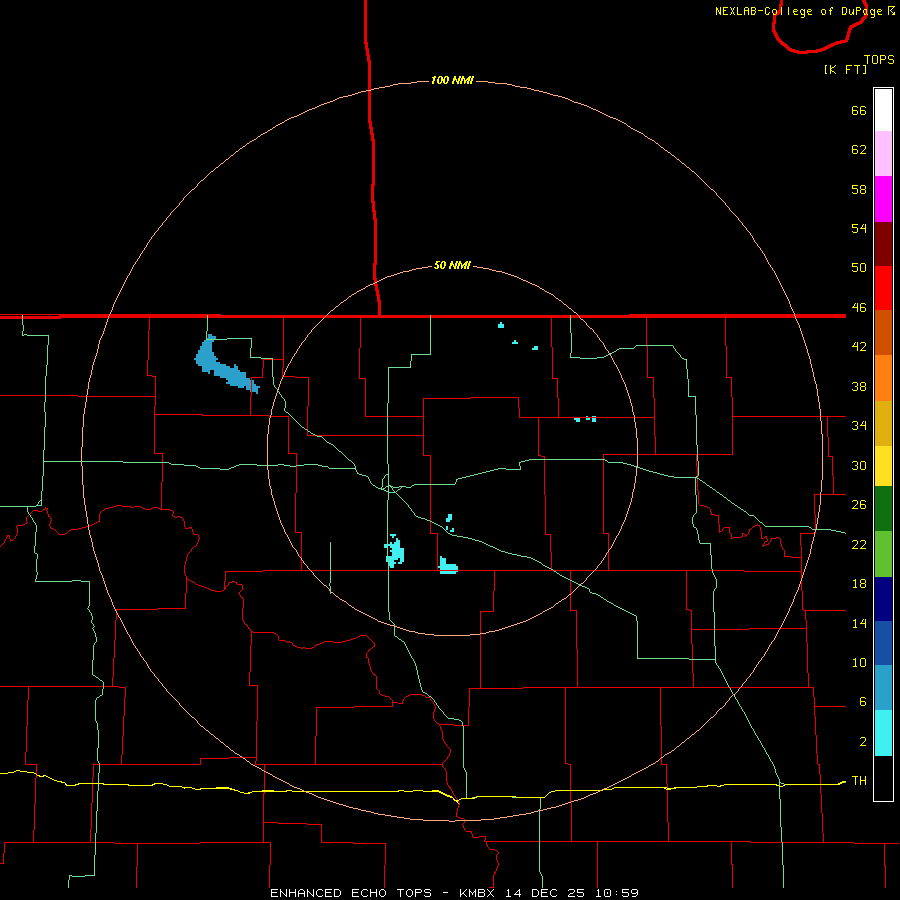Click the 38 legend value label
This screenshot has width=900, height=900.
(x=859, y=387)
